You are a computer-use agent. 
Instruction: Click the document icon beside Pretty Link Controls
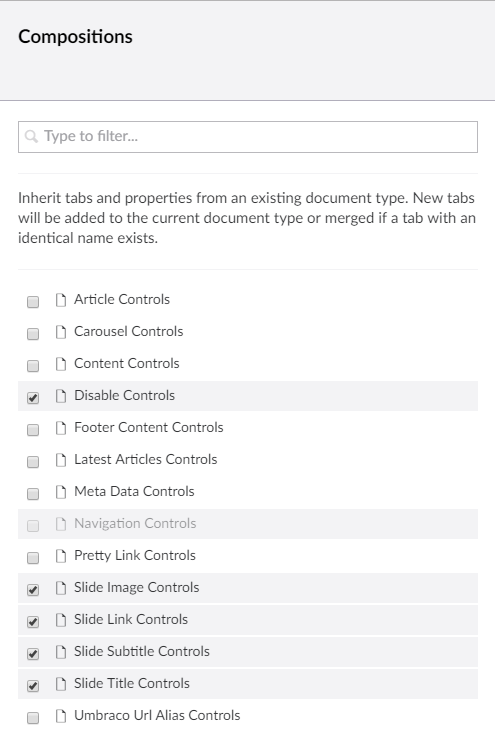[x=61, y=556]
